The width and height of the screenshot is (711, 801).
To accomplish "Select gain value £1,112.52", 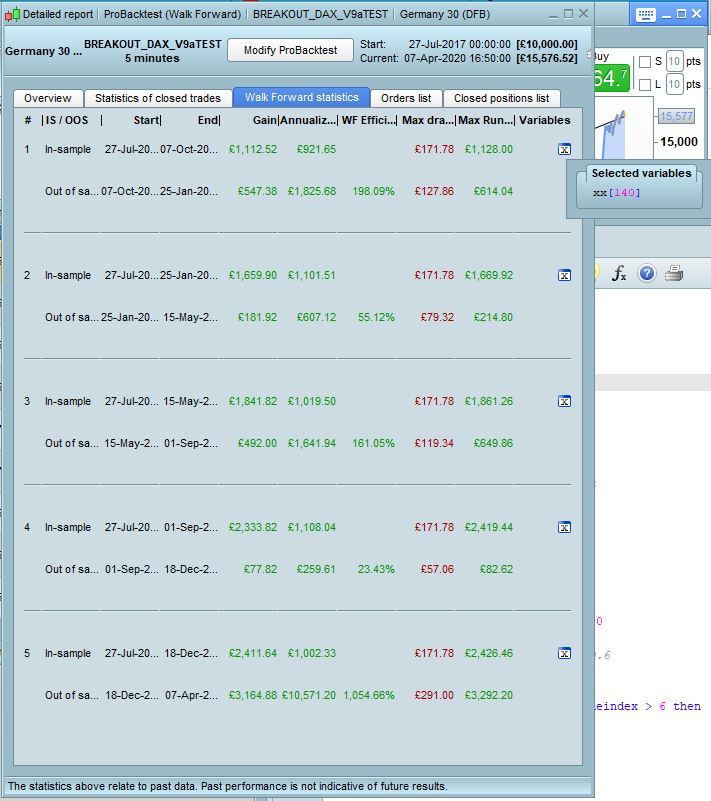I will pos(252,149).
